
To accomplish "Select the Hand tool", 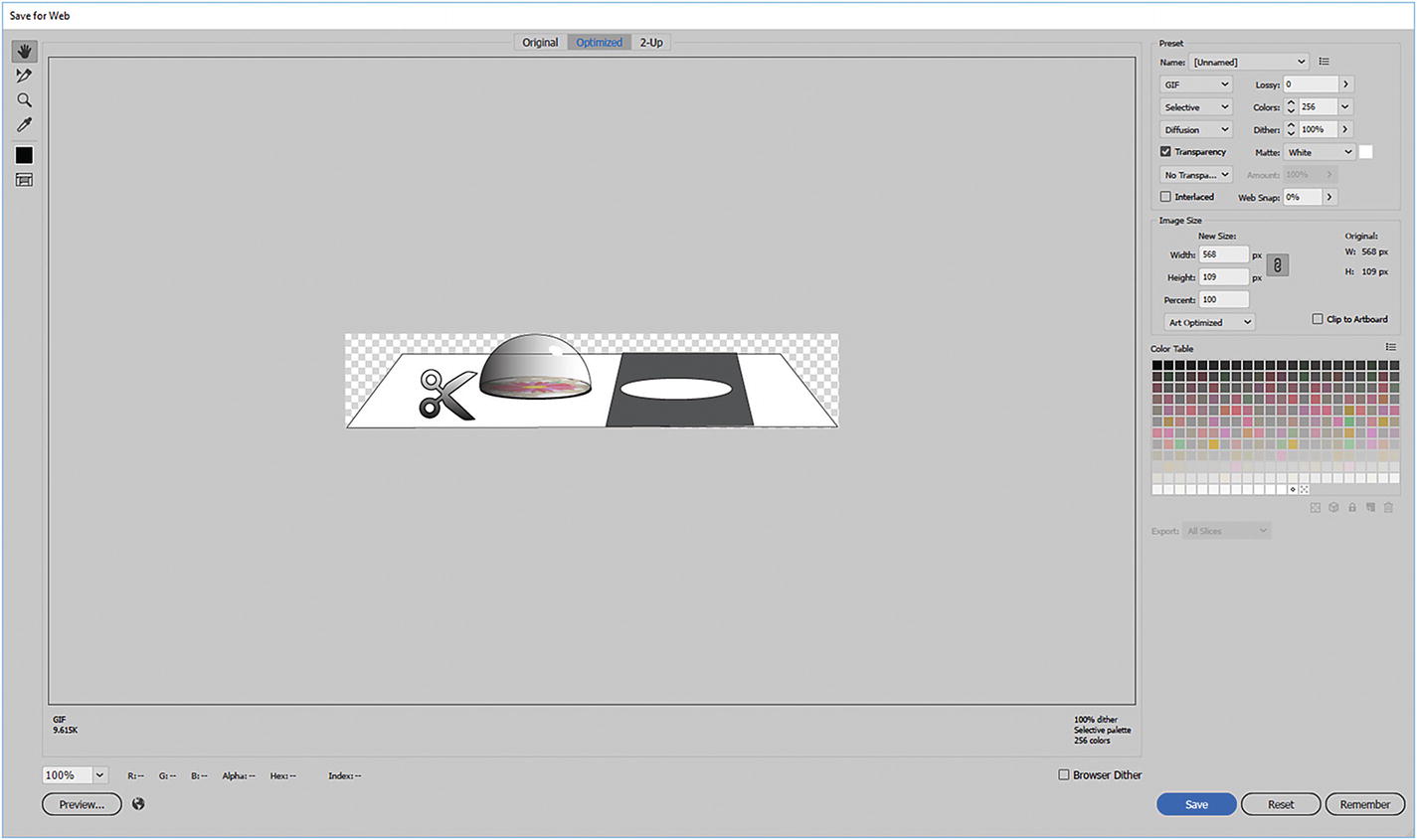I will click(24, 51).
